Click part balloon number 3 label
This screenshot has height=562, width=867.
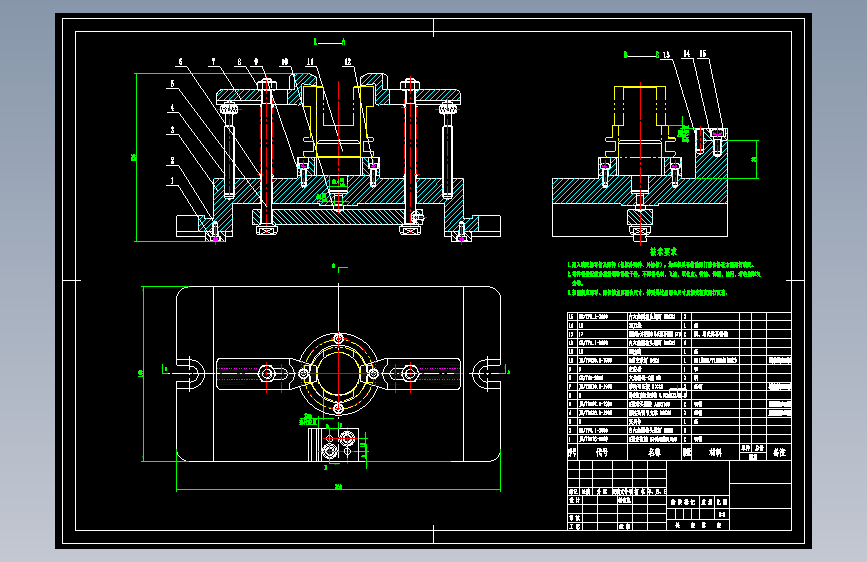[x=173, y=130]
